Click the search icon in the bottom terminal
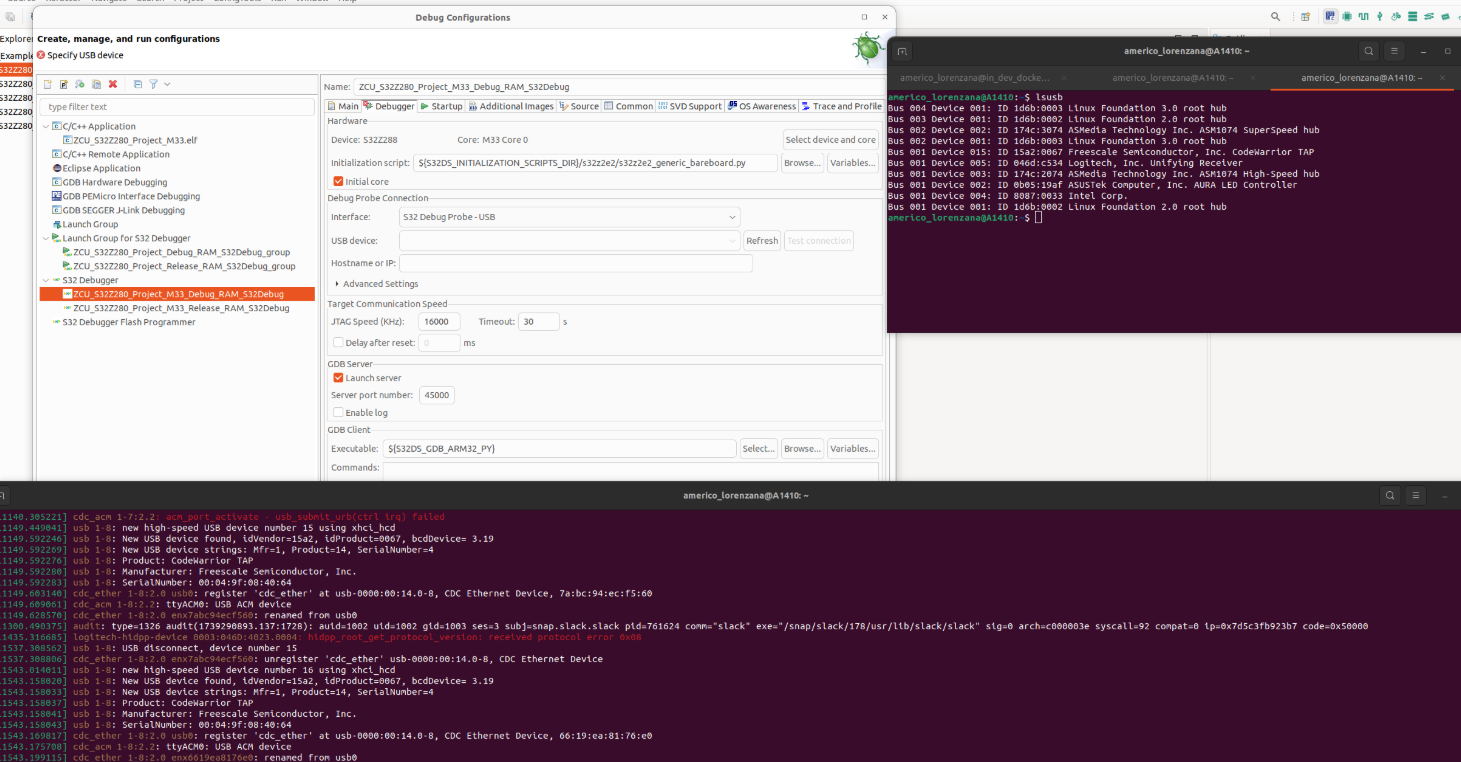 coord(1390,495)
